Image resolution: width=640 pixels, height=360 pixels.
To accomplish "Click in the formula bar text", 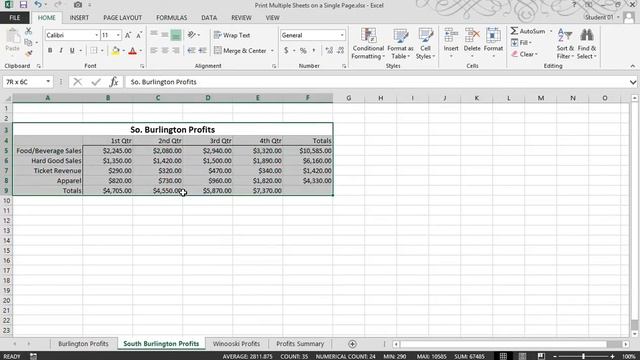I will pos(163,82).
